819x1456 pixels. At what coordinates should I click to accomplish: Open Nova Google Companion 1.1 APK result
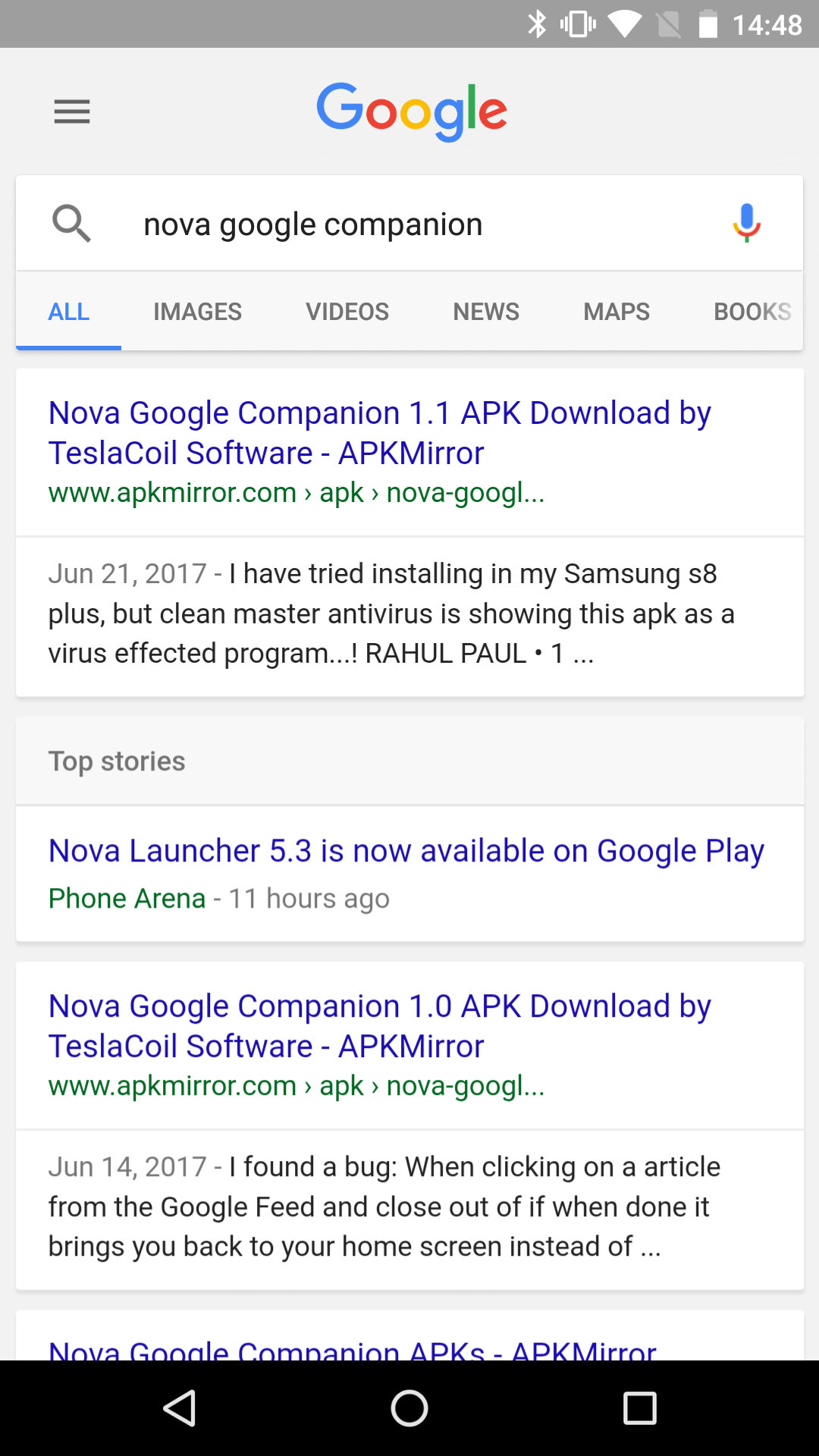[x=379, y=433]
